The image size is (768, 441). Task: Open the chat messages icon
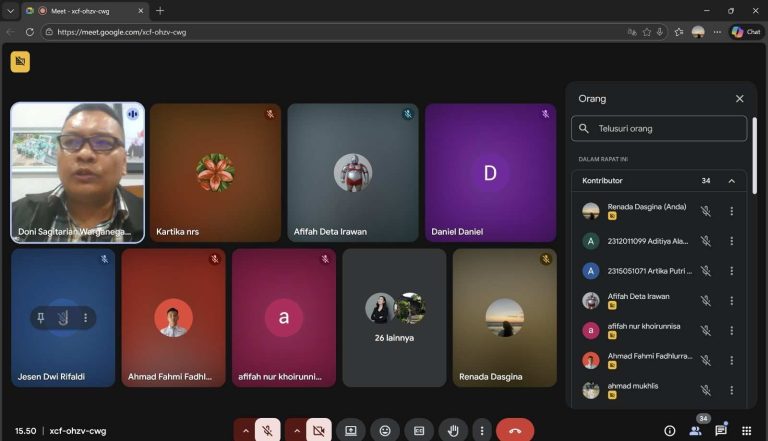[x=720, y=431]
